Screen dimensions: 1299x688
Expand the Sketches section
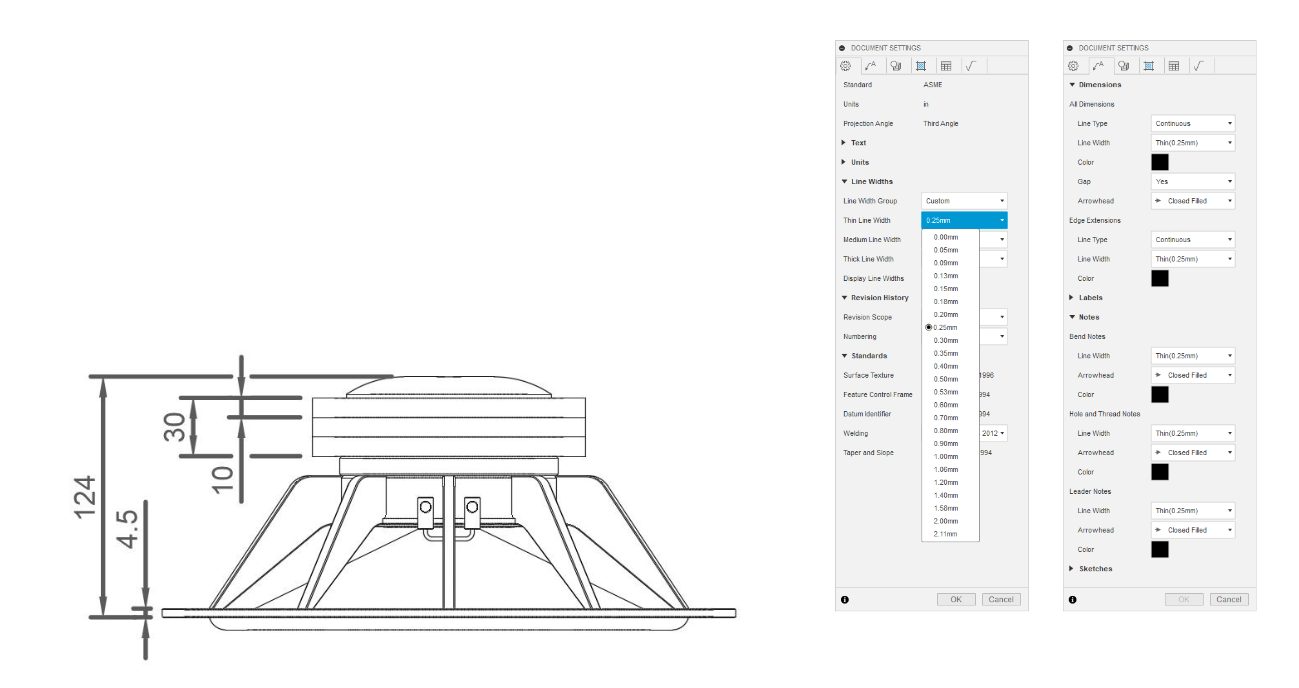pos(1095,568)
